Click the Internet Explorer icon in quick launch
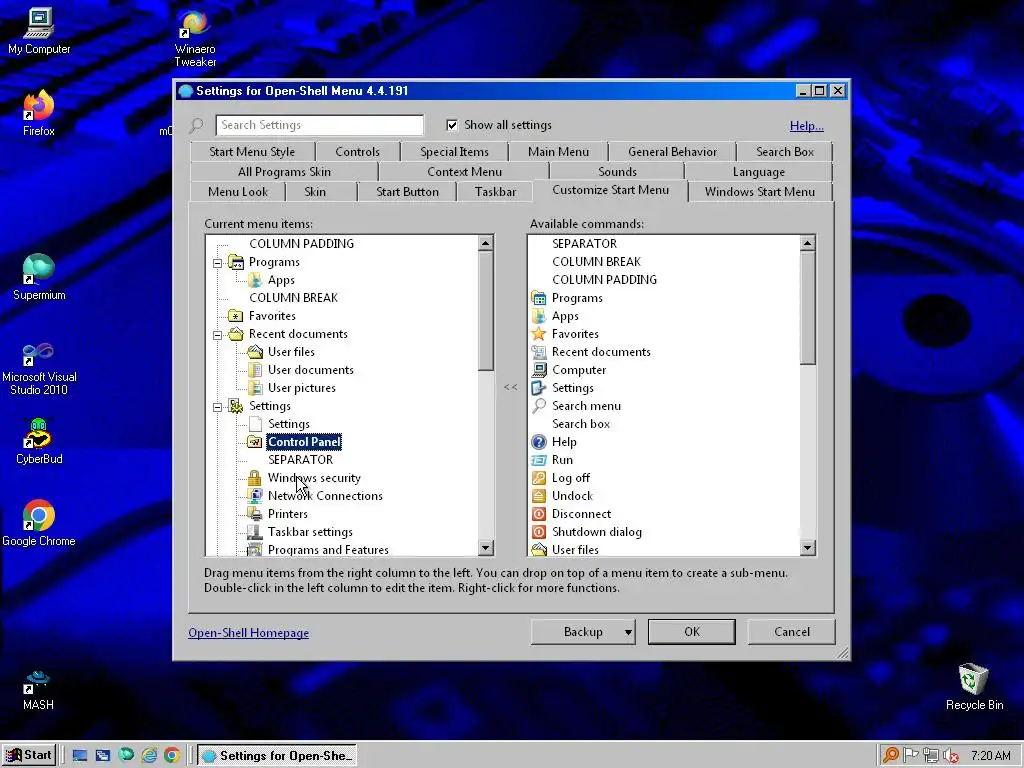1024x768 pixels. point(149,756)
